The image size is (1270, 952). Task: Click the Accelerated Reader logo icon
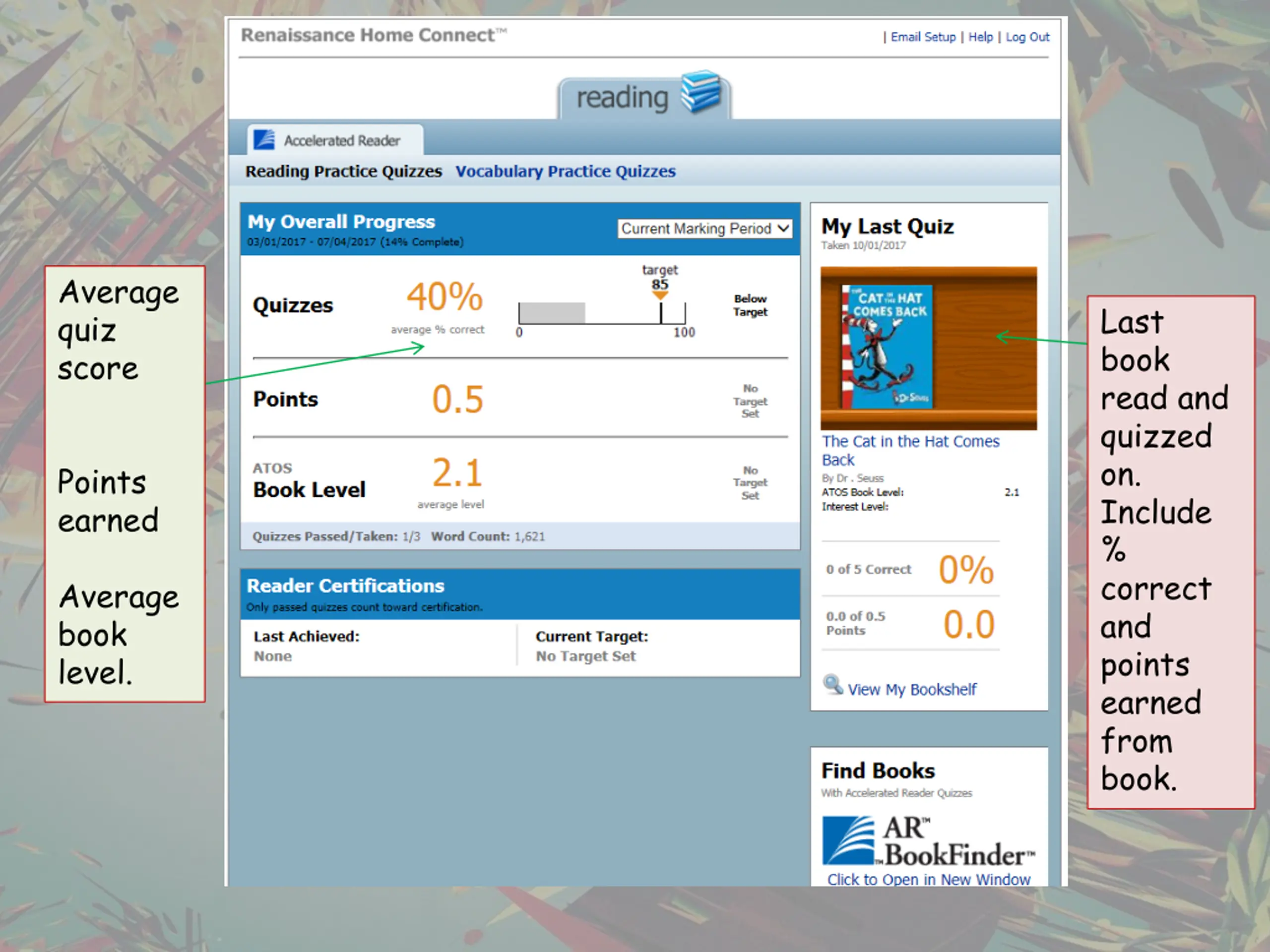tap(264, 139)
